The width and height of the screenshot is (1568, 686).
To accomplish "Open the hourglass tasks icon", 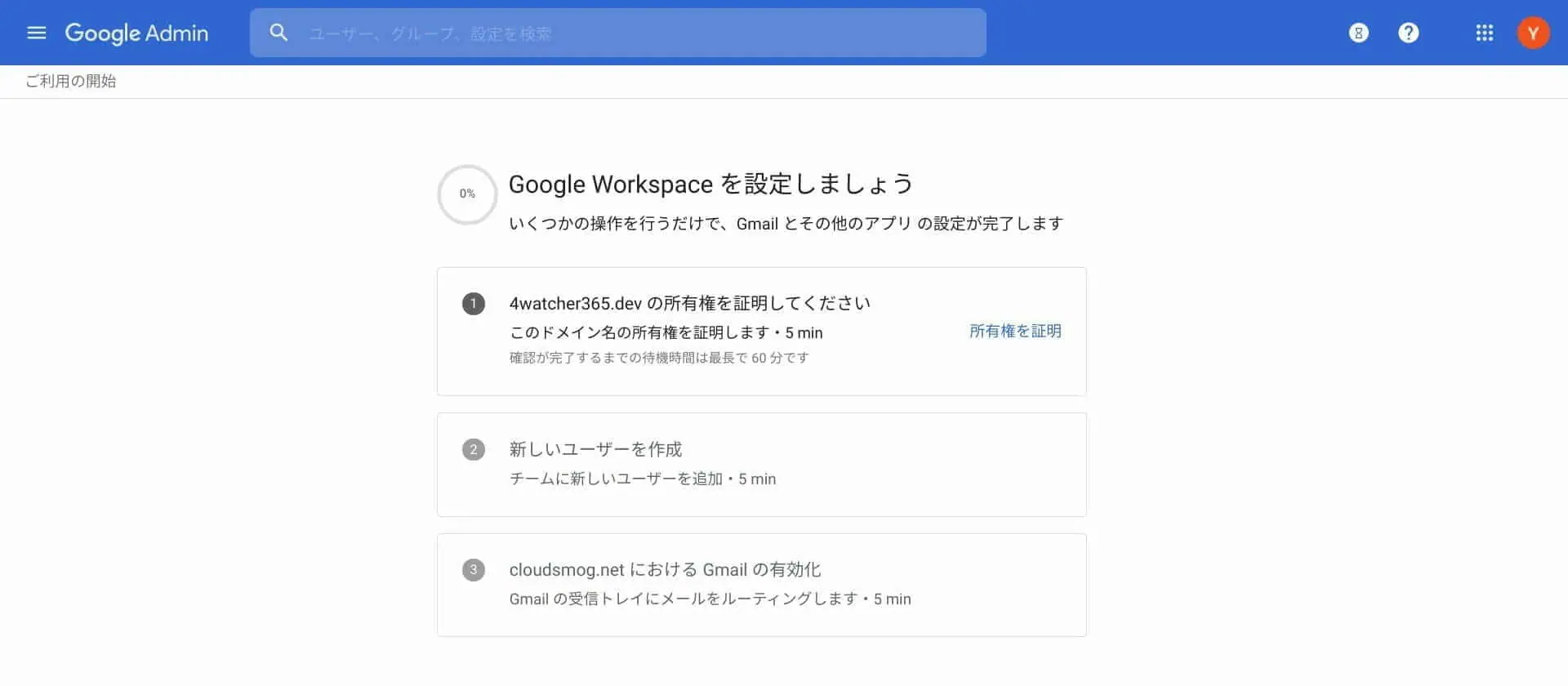I will tap(1359, 33).
